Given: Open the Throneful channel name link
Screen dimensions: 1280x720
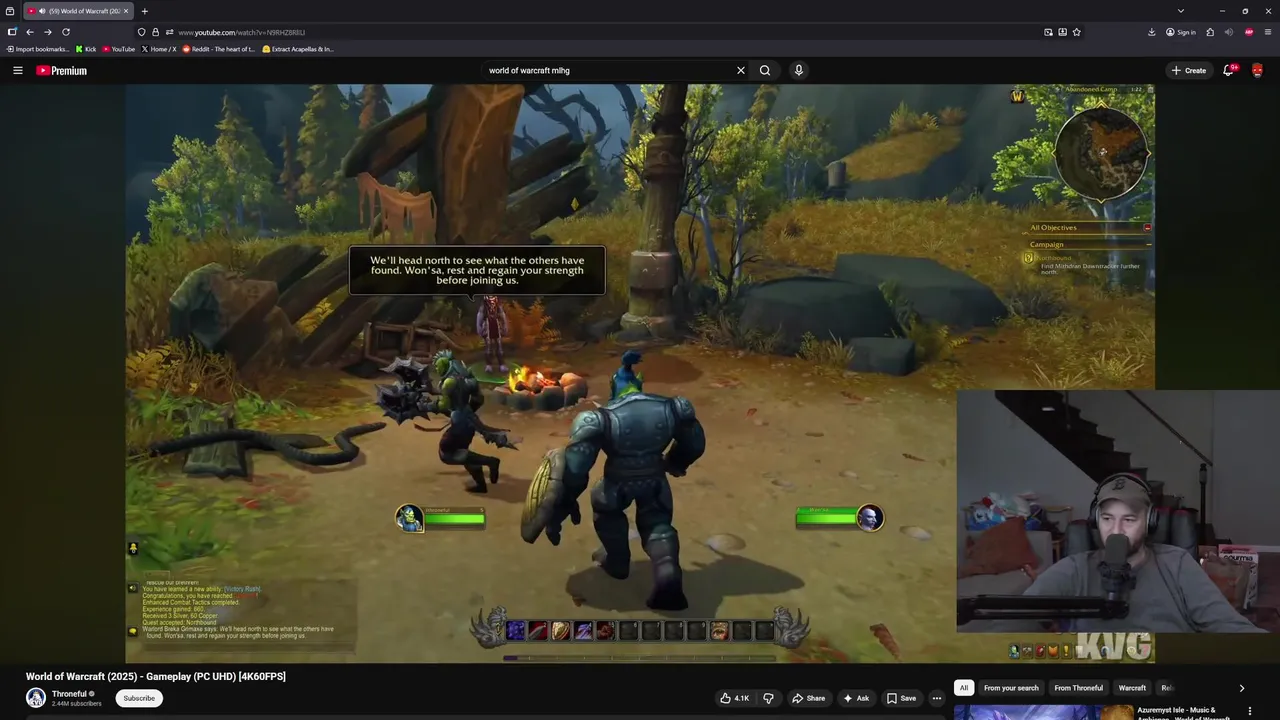Looking at the screenshot, I should click(69, 694).
